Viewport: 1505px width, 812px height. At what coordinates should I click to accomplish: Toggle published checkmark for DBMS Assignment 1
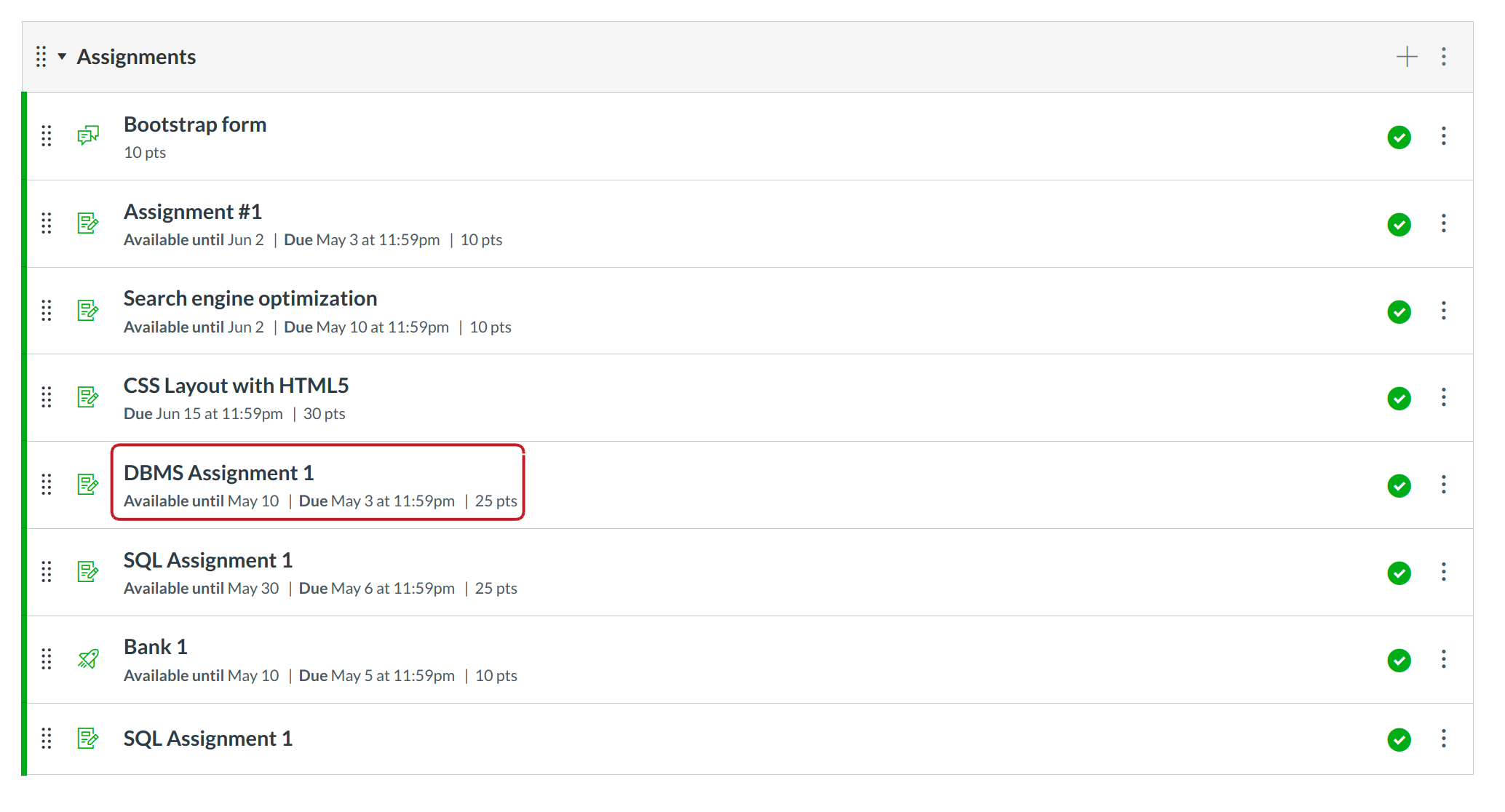1399,485
